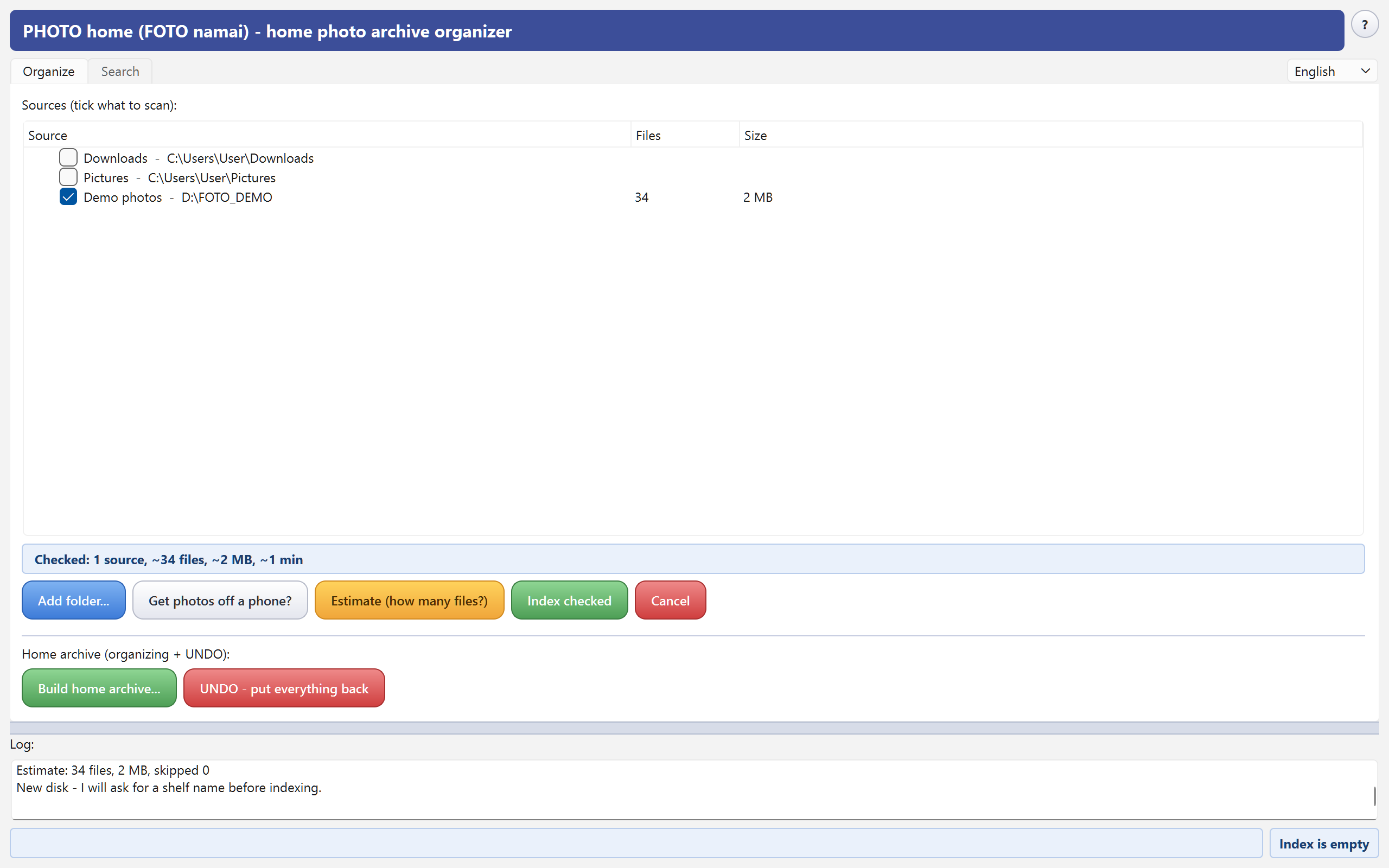1389x868 pixels.
Task: Click the 34 files count cell
Action: (x=642, y=197)
